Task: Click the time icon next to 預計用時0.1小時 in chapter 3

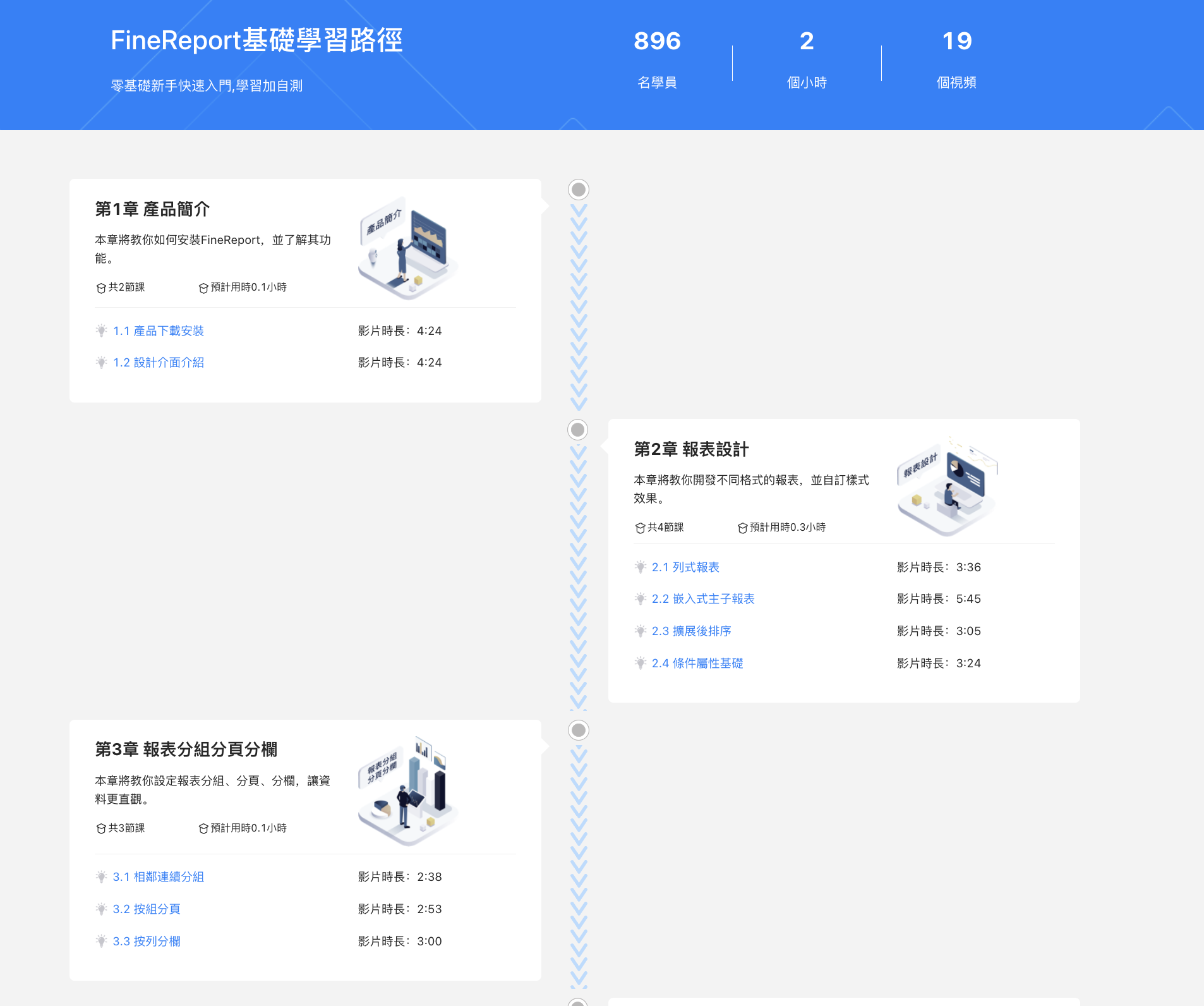Action: 203,829
